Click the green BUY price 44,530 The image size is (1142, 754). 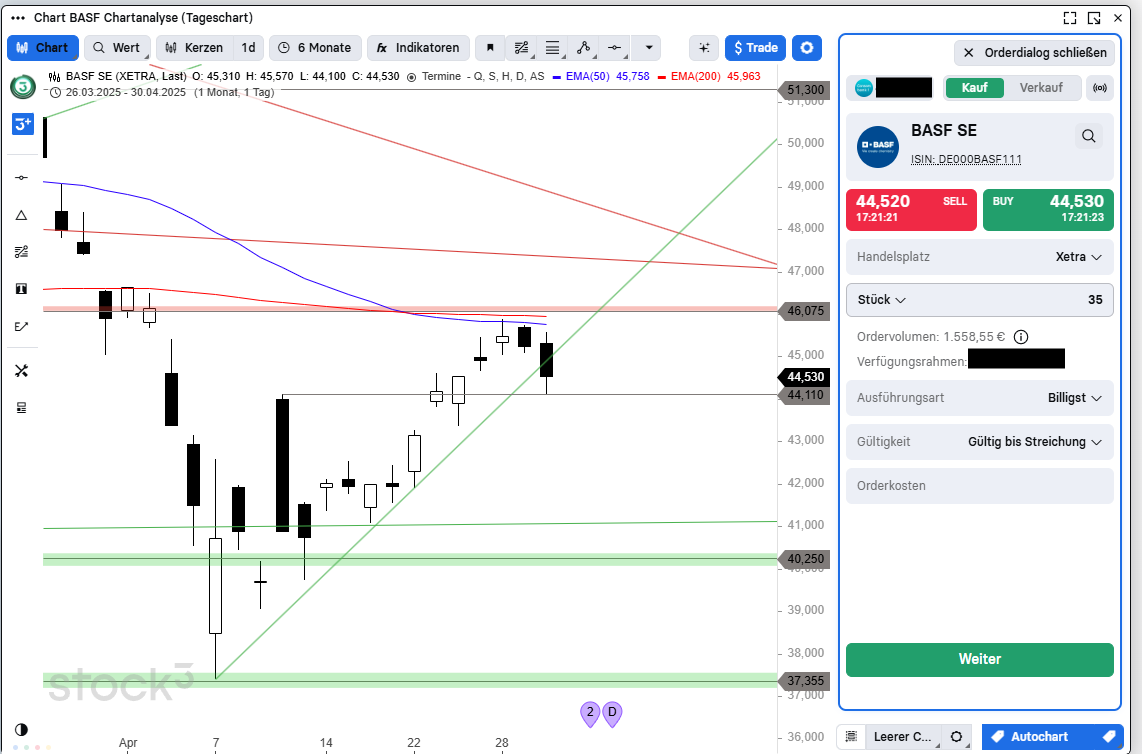[x=1048, y=210]
